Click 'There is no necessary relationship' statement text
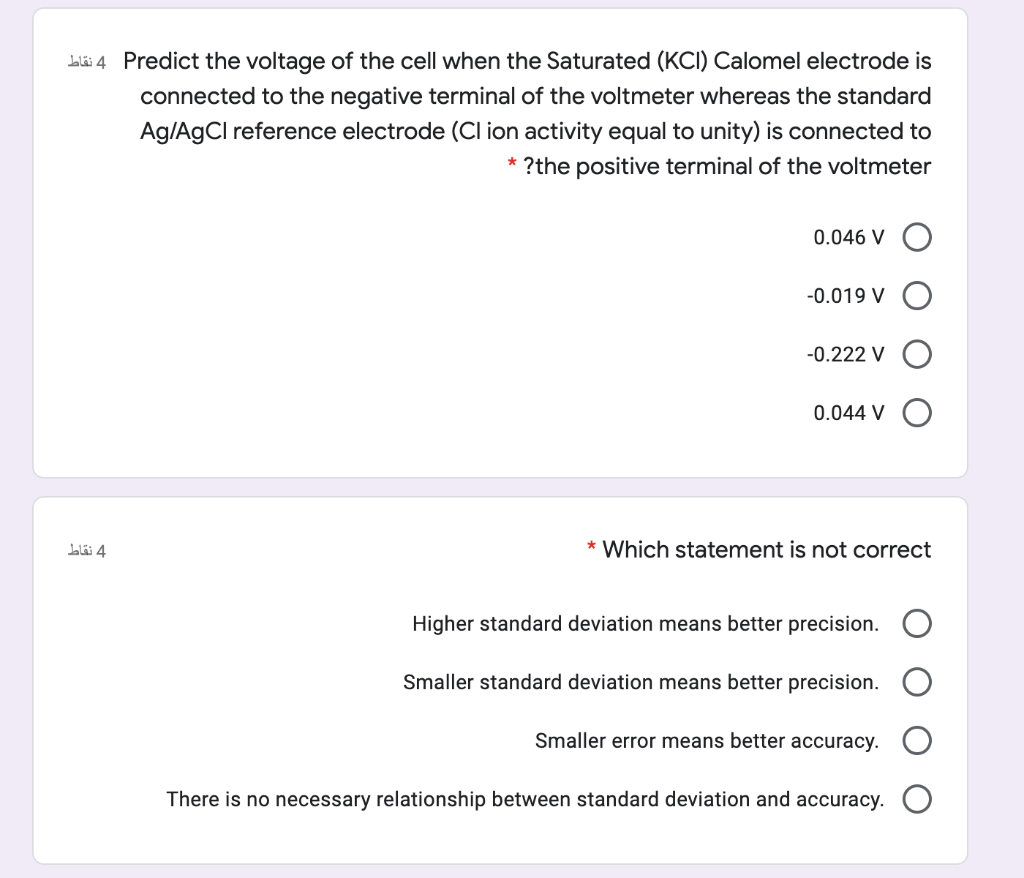Image resolution: width=1024 pixels, height=878 pixels. (525, 799)
